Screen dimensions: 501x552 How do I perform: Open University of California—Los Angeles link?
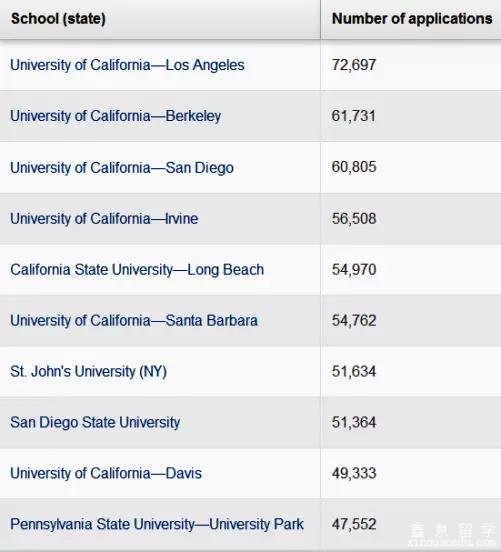[127, 65]
